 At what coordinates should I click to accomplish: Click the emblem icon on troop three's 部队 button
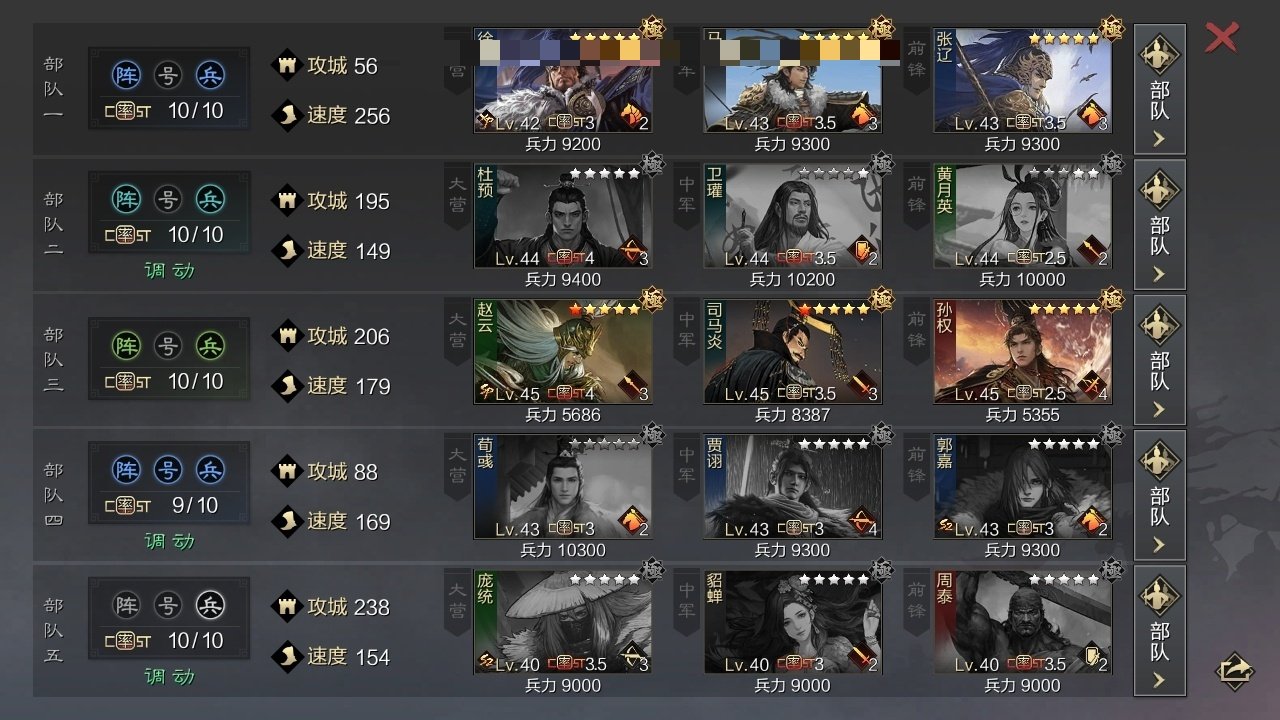pos(1159,323)
